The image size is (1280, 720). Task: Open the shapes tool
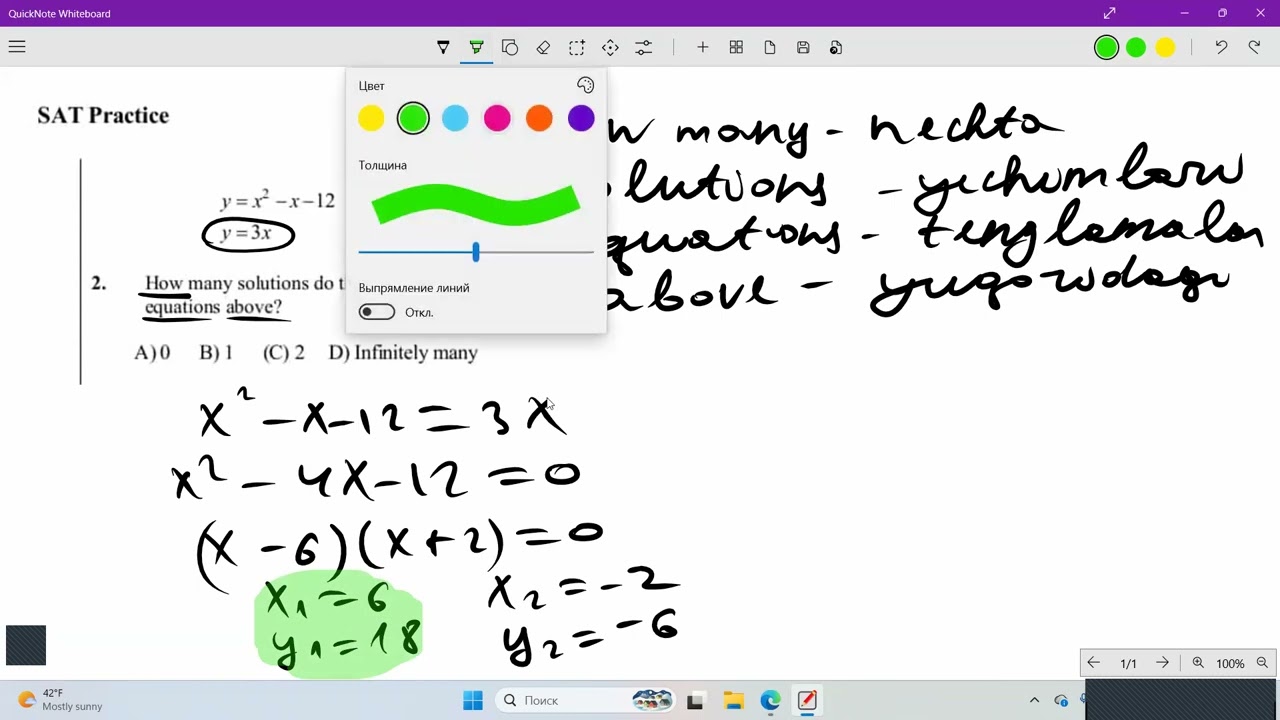[x=510, y=47]
